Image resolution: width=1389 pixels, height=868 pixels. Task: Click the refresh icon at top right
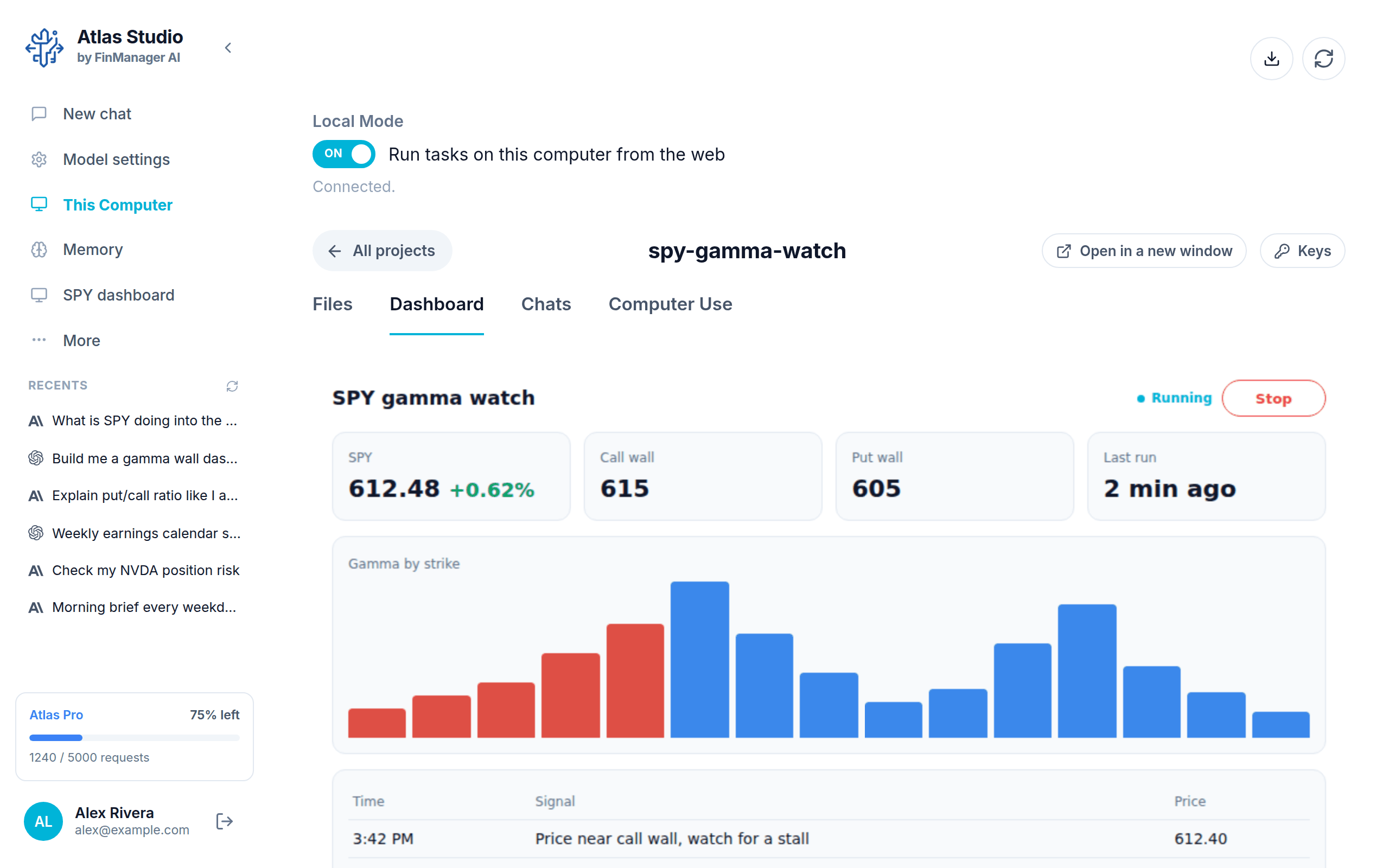tap(1323, 59)
